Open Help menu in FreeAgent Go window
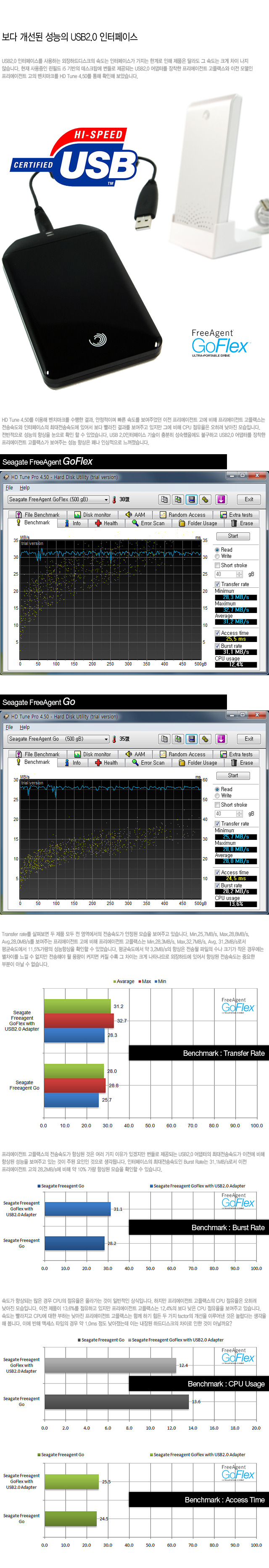 pyautogui.click(x=24, y=727)
